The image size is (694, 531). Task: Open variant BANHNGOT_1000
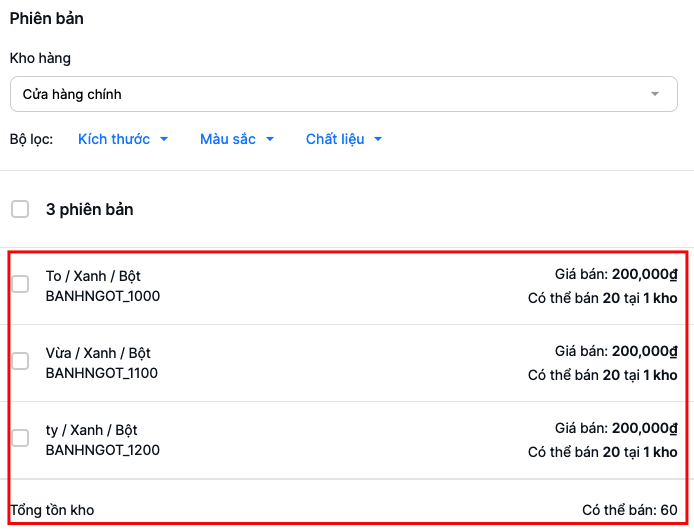coord(103,296)
